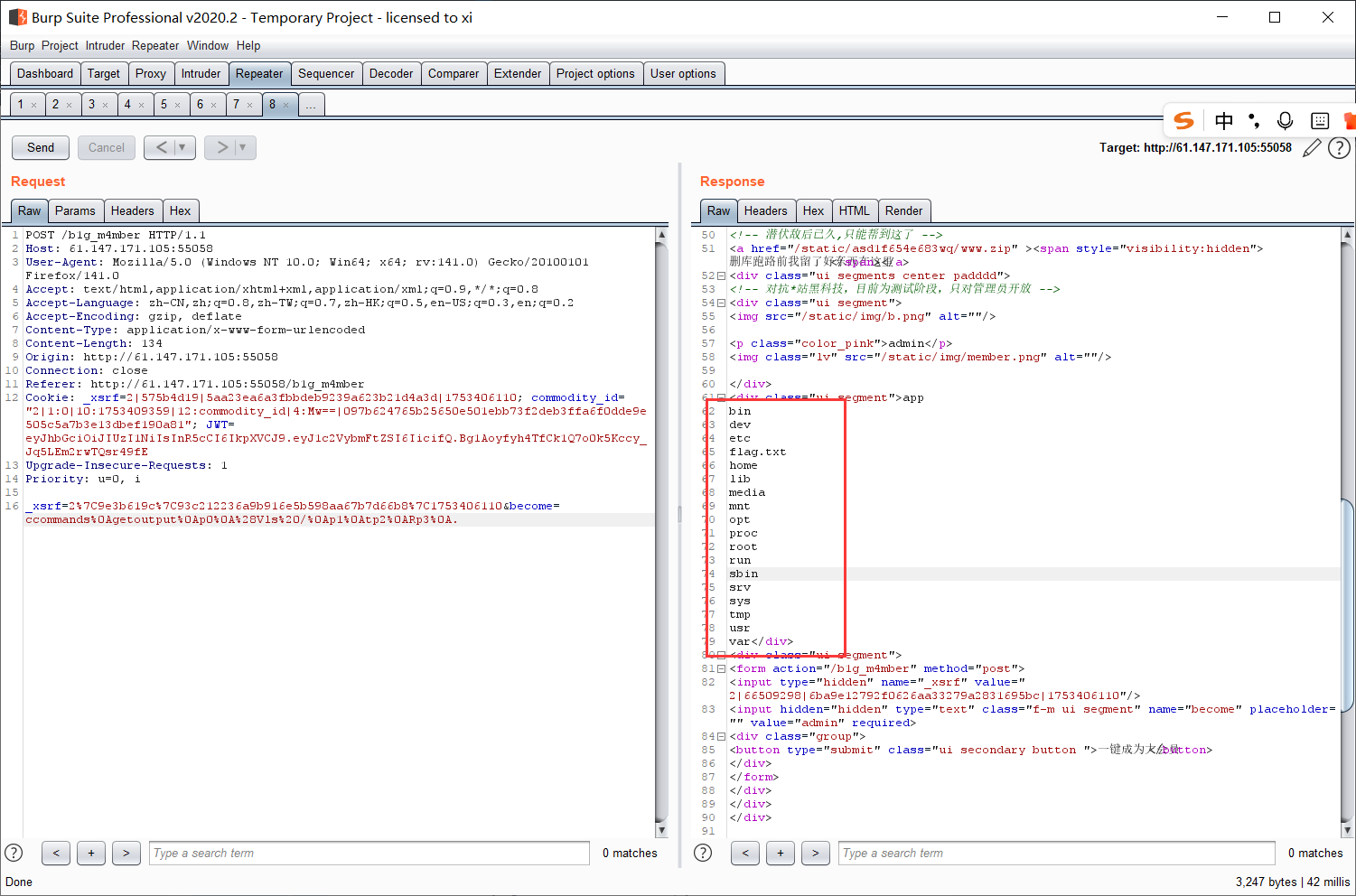Show response Render view

(903, 210)
